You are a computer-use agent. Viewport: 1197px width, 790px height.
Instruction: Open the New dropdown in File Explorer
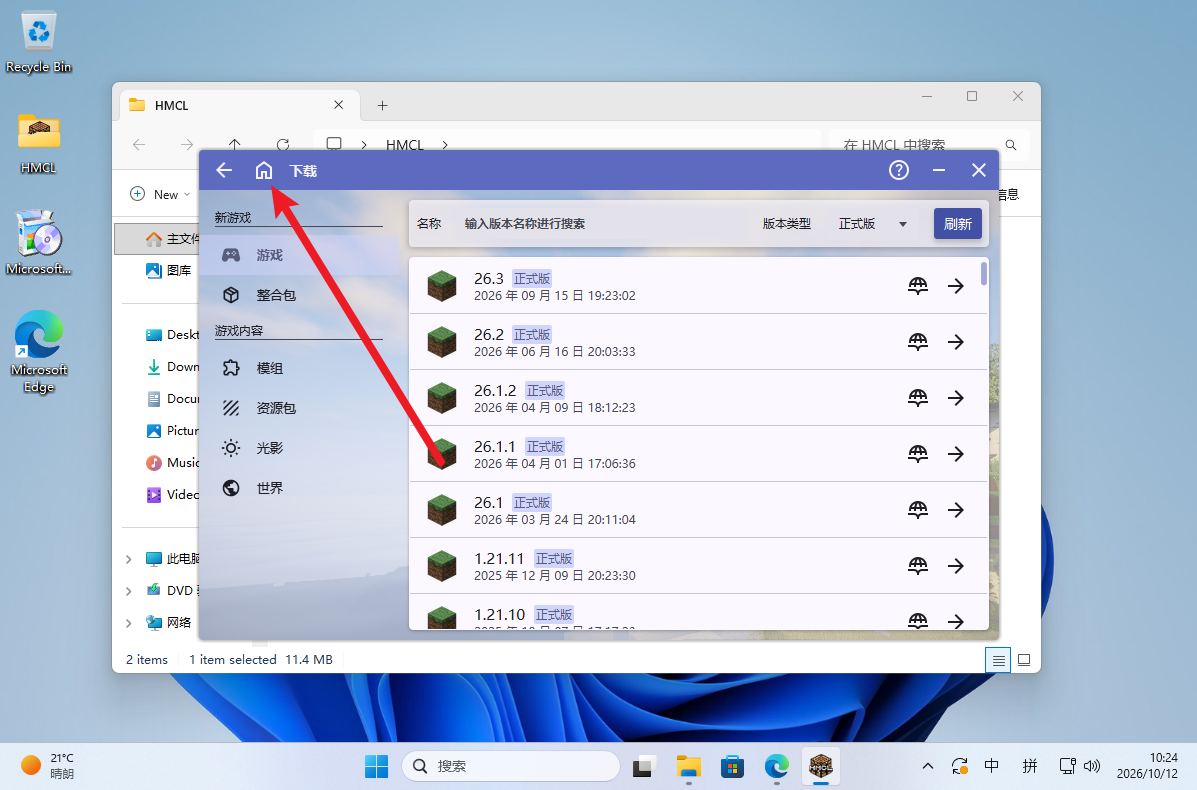pyautogui.click(x=160, y=194)
